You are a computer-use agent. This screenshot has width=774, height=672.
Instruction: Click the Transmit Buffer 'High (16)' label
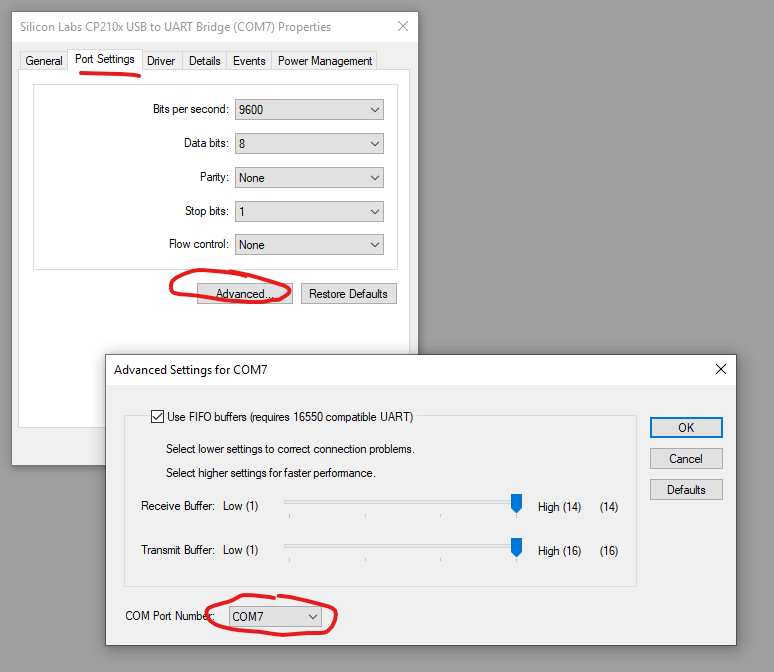(559, 551)
